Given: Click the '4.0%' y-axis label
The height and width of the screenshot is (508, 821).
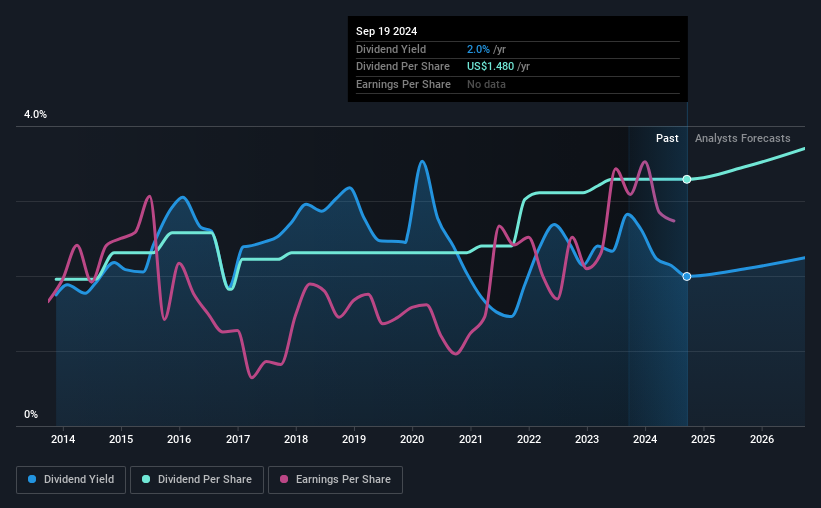Looking at the screenshot, I should (x=35, y=115).
